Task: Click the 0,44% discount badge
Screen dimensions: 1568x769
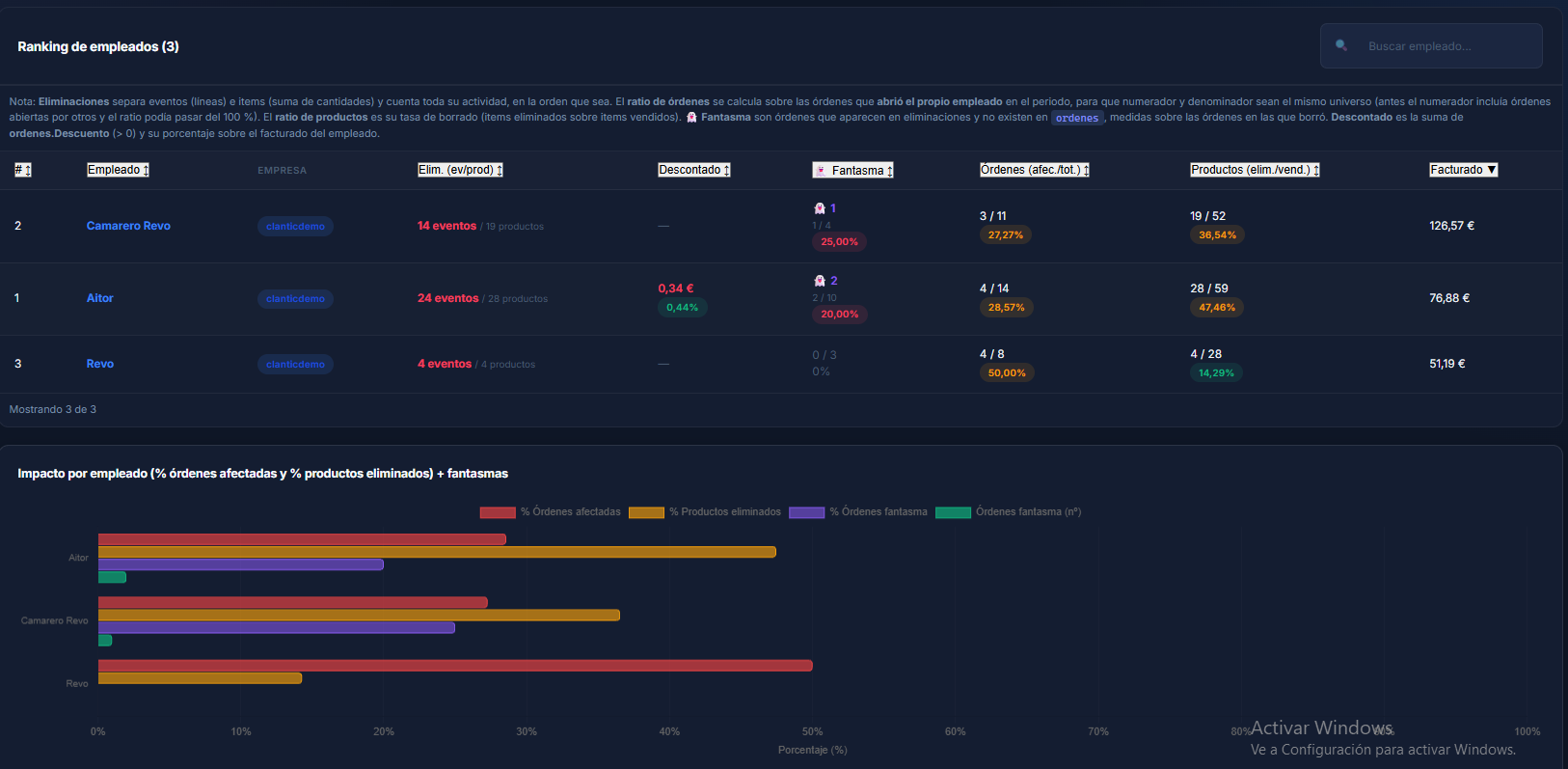Action: 683,308
